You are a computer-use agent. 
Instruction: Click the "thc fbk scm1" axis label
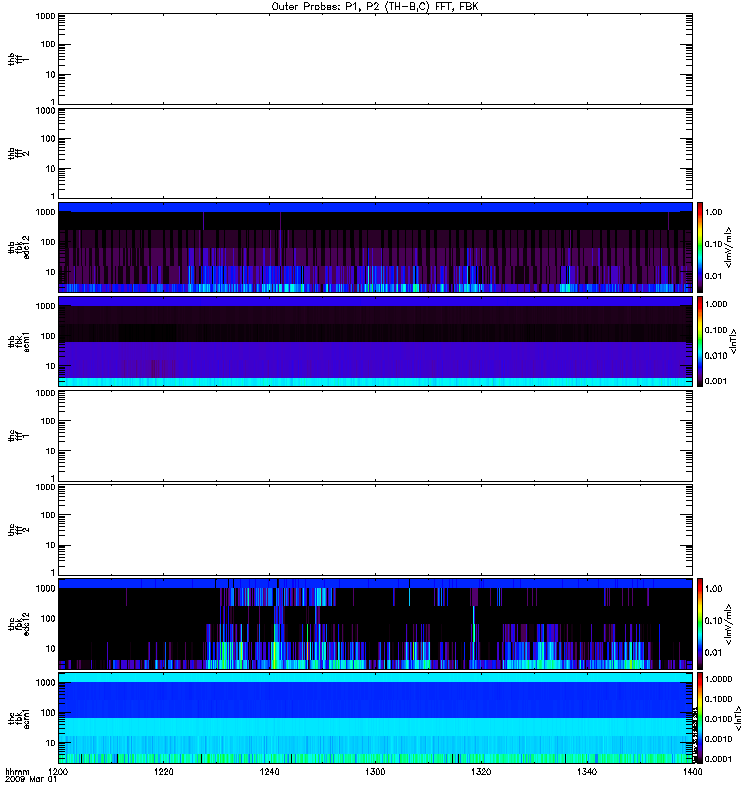[x=18, y=718]
